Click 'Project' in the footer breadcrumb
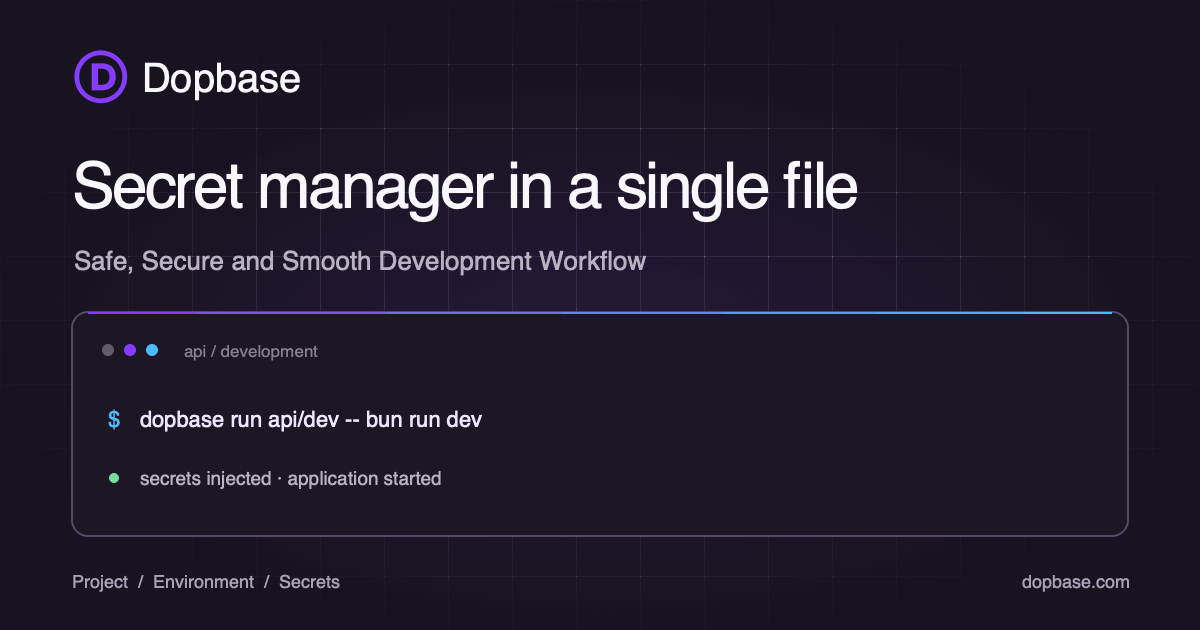 pyautogui.click(x=100, y=582)
